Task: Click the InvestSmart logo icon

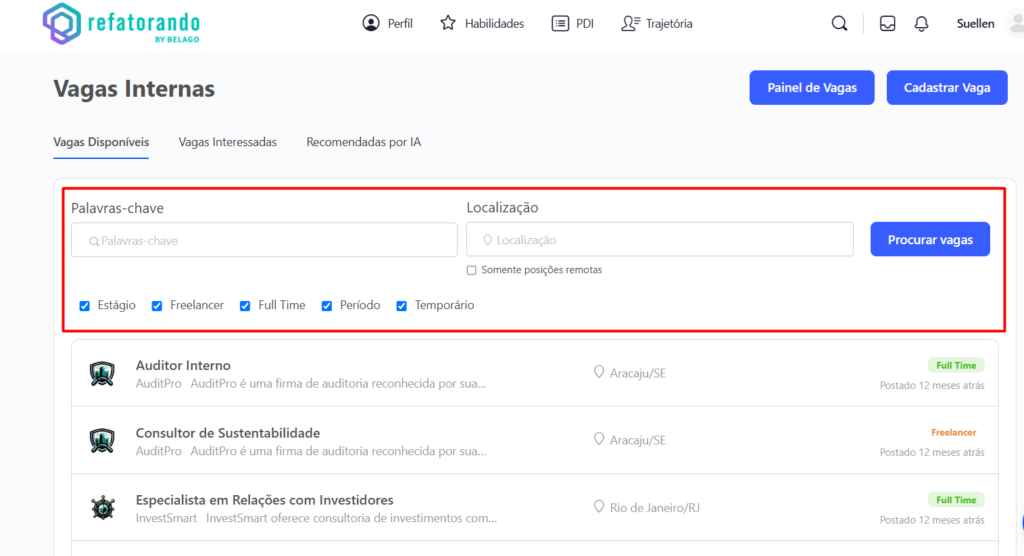Action: tap(103, 507)
